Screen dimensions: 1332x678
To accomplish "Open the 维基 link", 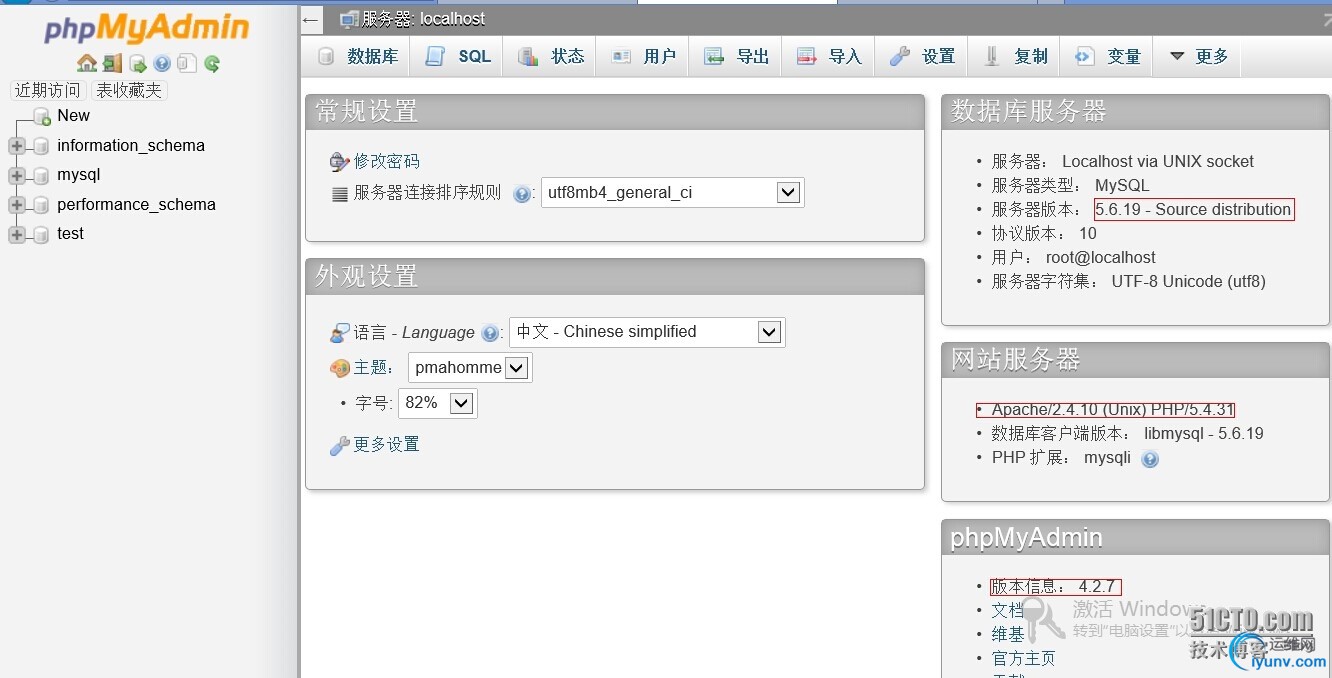I will click(1008, 635).
